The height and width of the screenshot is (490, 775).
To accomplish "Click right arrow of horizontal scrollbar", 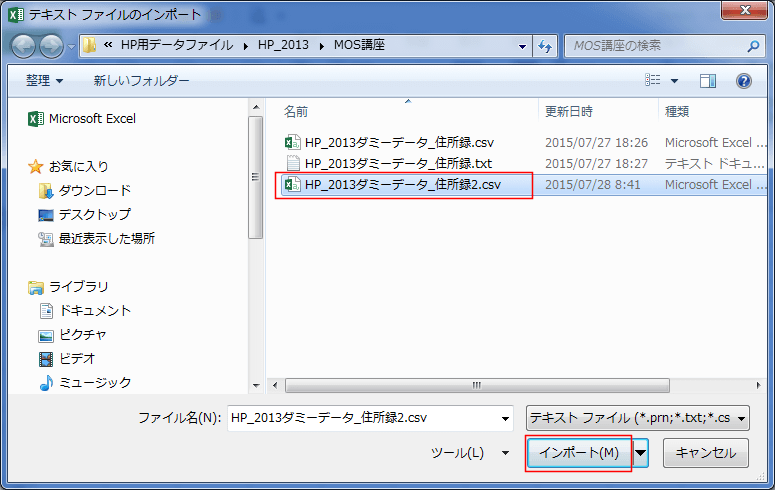I will point(759,385).
